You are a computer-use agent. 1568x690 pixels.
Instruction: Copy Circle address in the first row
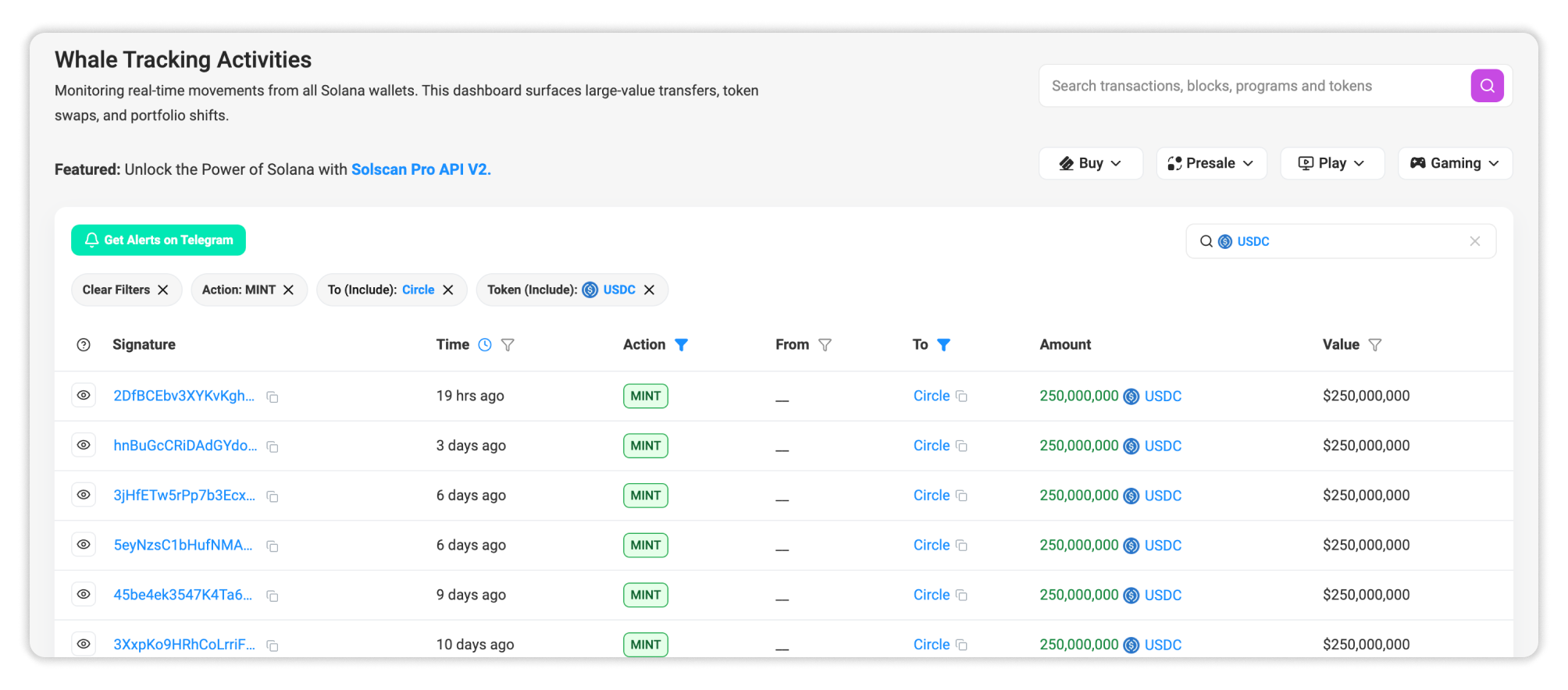[x=962, y=397]
